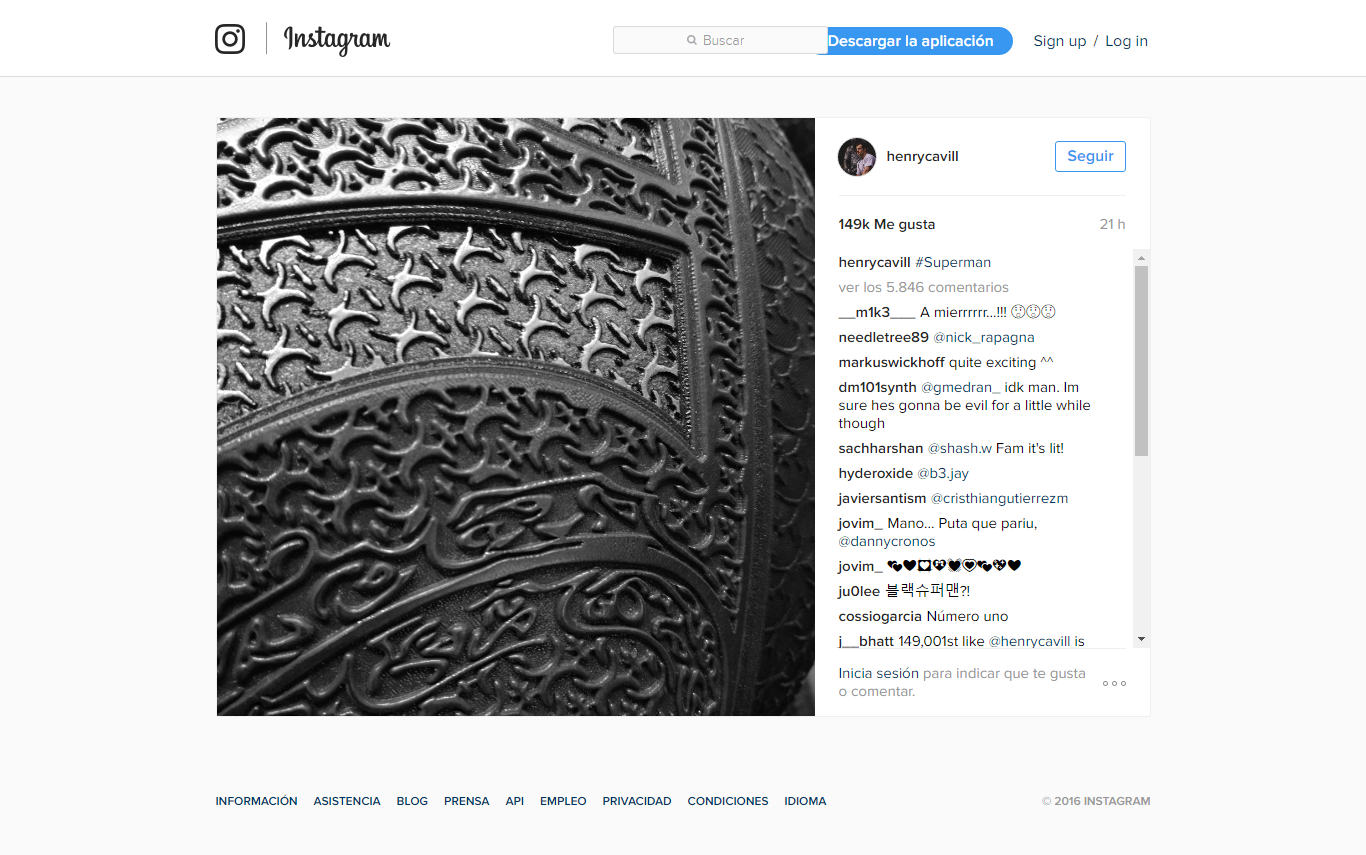Open the Log in link
The image size is (1366, 855).
pyautogui.click(x=1126, y=41)
